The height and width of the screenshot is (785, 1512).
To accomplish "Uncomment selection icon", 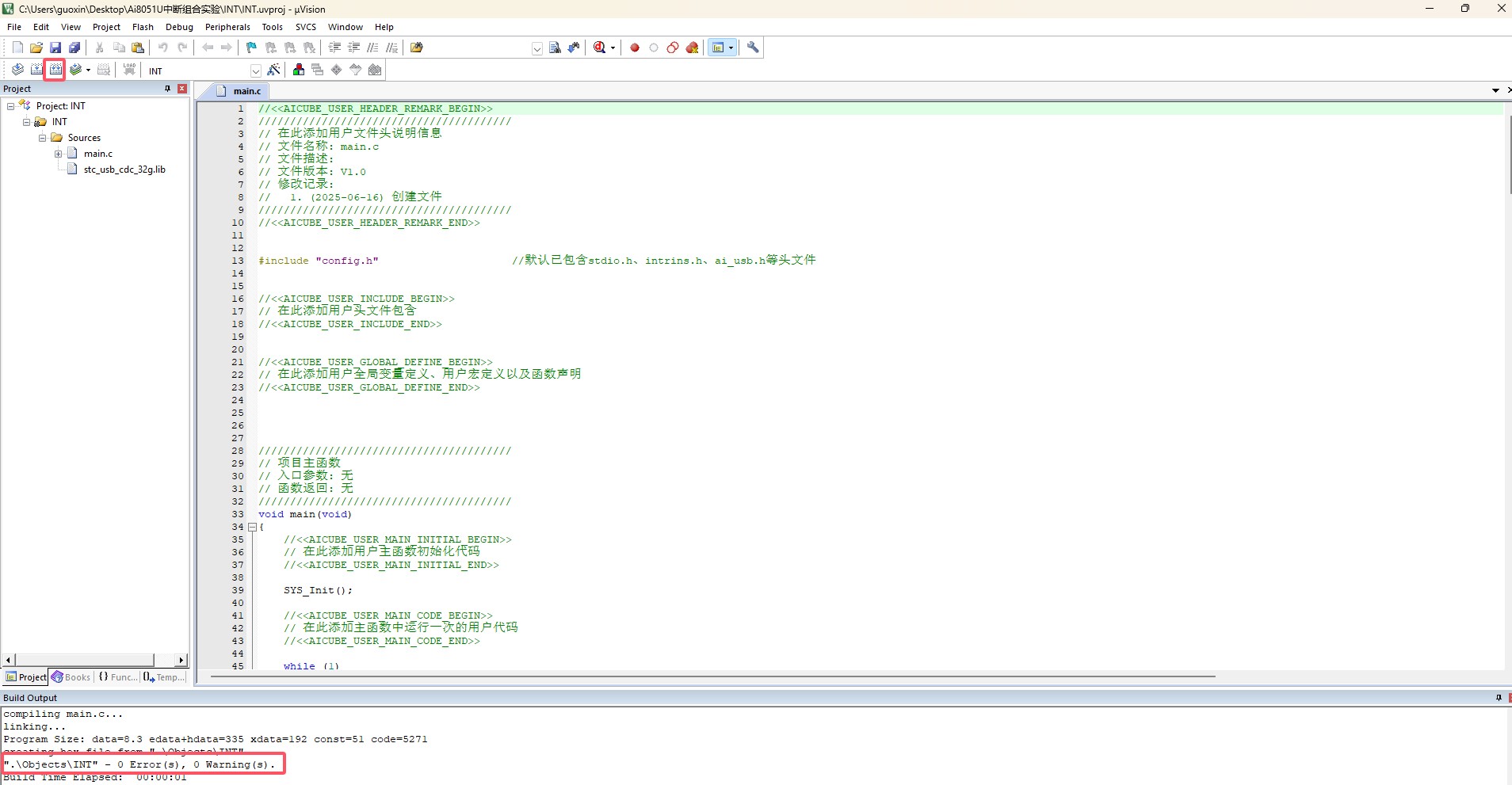I will pos(391,48).
